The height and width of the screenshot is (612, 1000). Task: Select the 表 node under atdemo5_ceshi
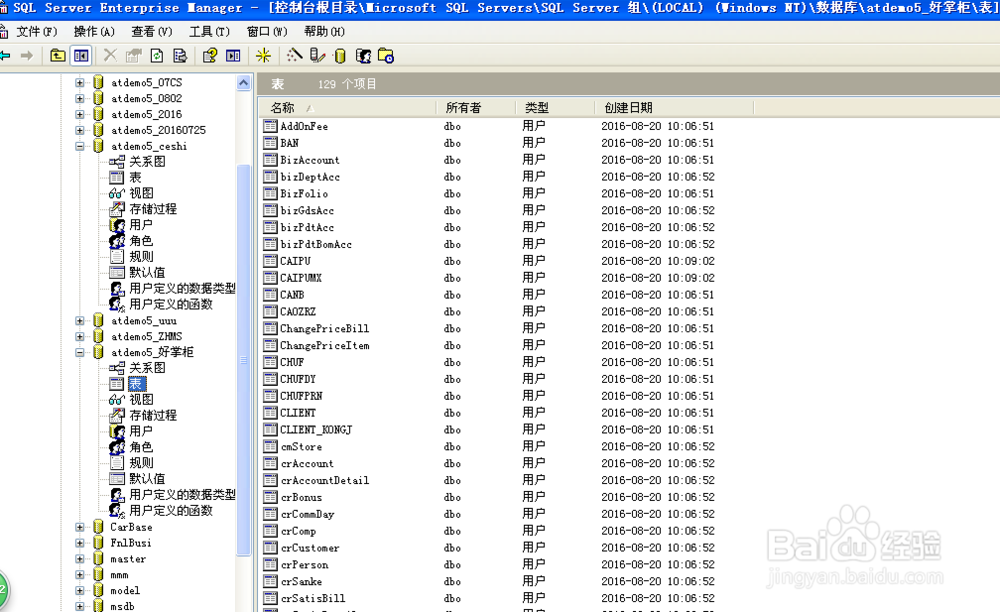tap(135, 177)
